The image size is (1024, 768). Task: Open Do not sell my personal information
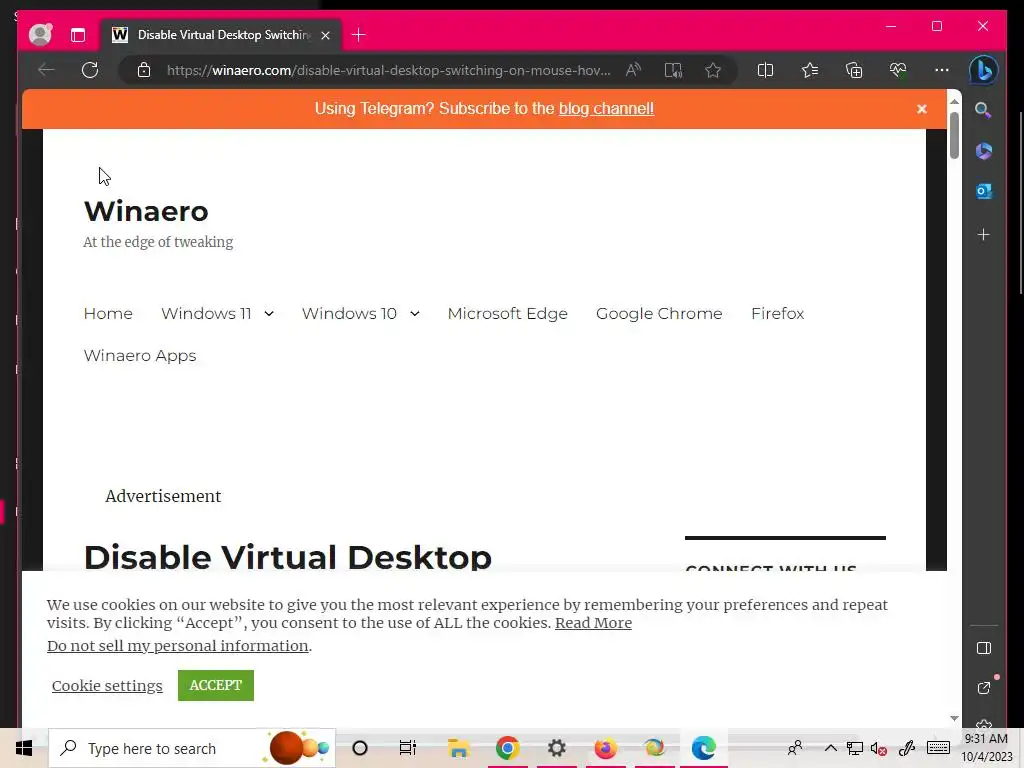(x=178, y=646)
